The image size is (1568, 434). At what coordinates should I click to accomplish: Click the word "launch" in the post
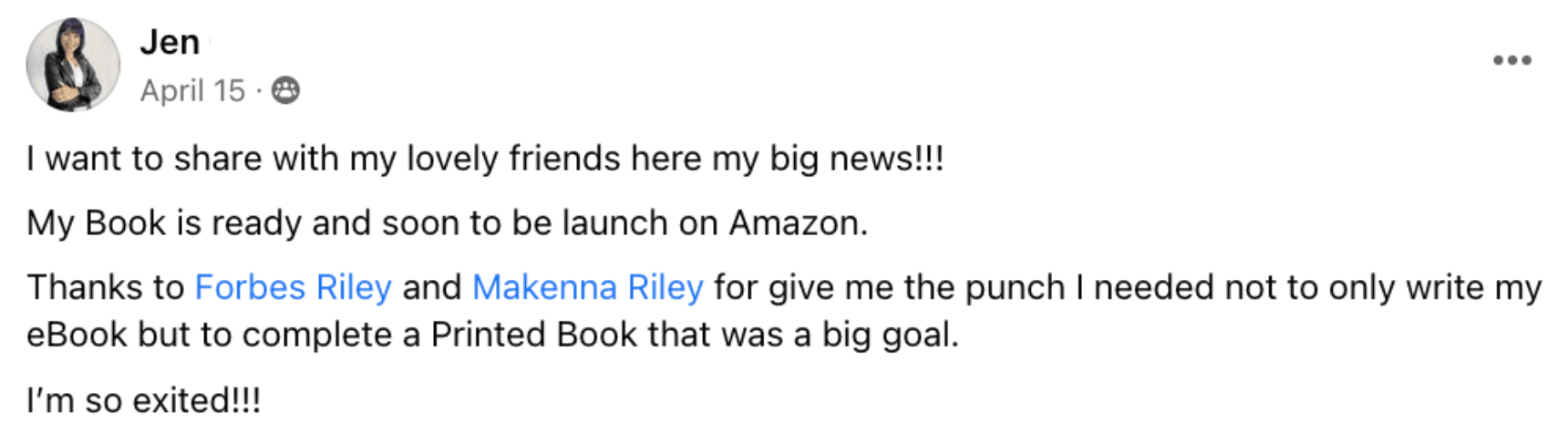click(x=615, y=223)
